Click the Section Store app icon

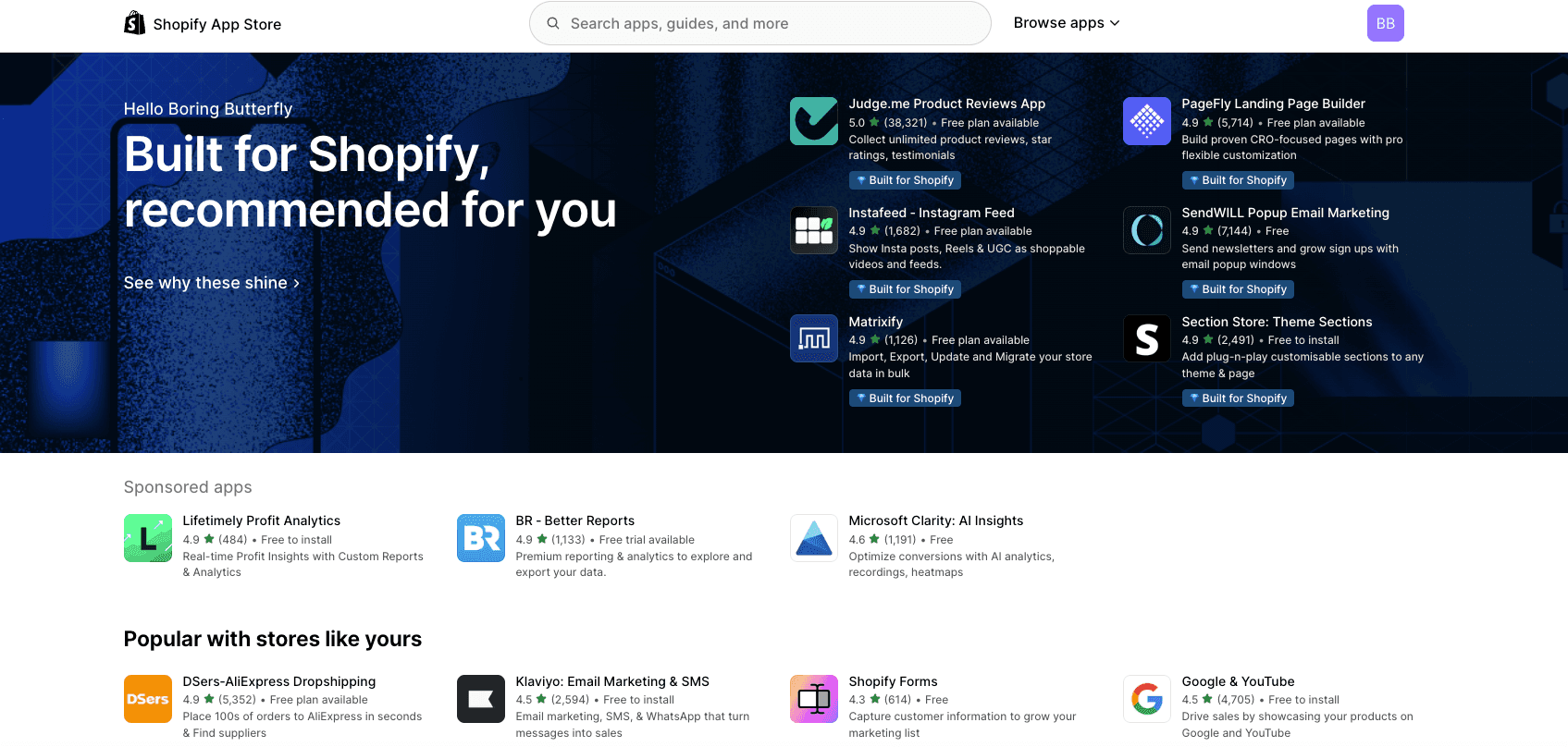tap(1147, 338)
